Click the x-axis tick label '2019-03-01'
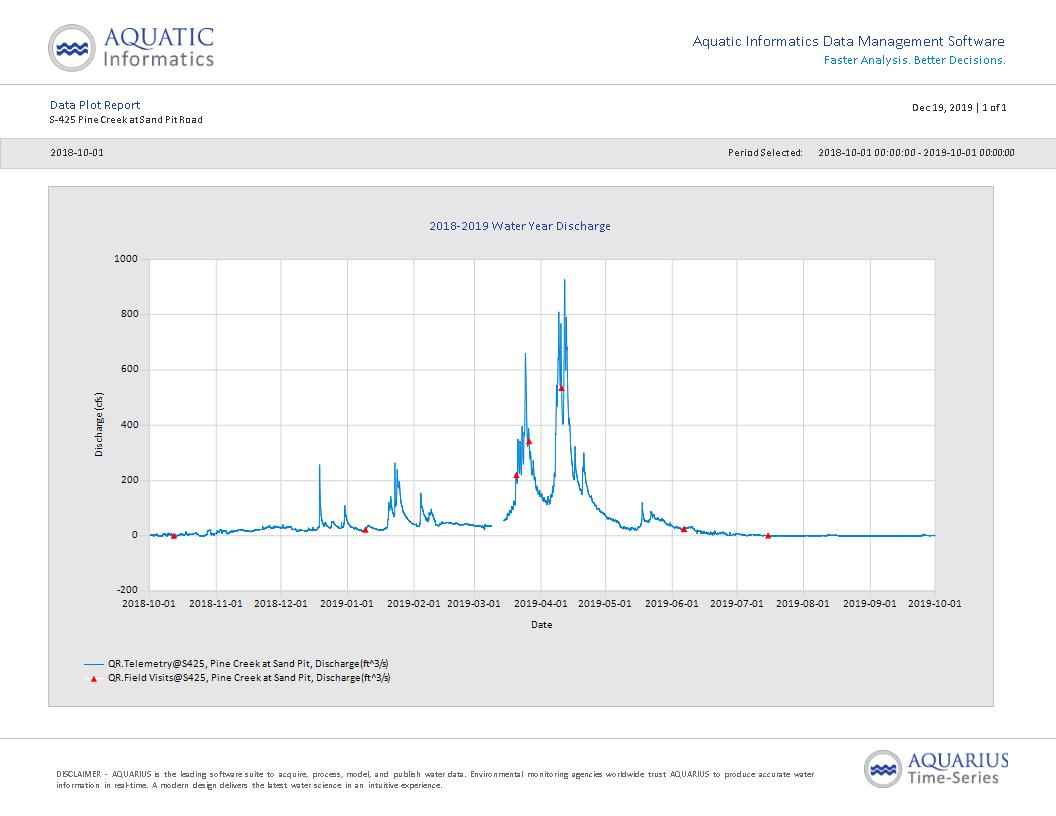The height and width of the screenshot is (816, 1056). coord(474,603)
